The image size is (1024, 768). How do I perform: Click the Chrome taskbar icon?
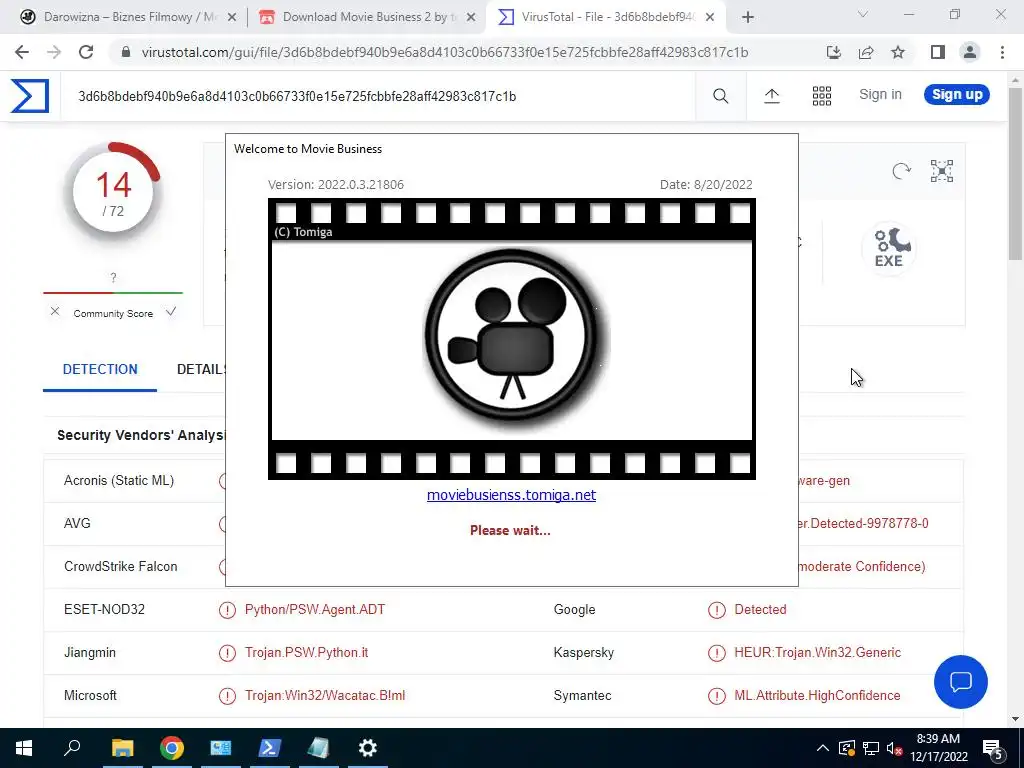(x=172, y=748)
